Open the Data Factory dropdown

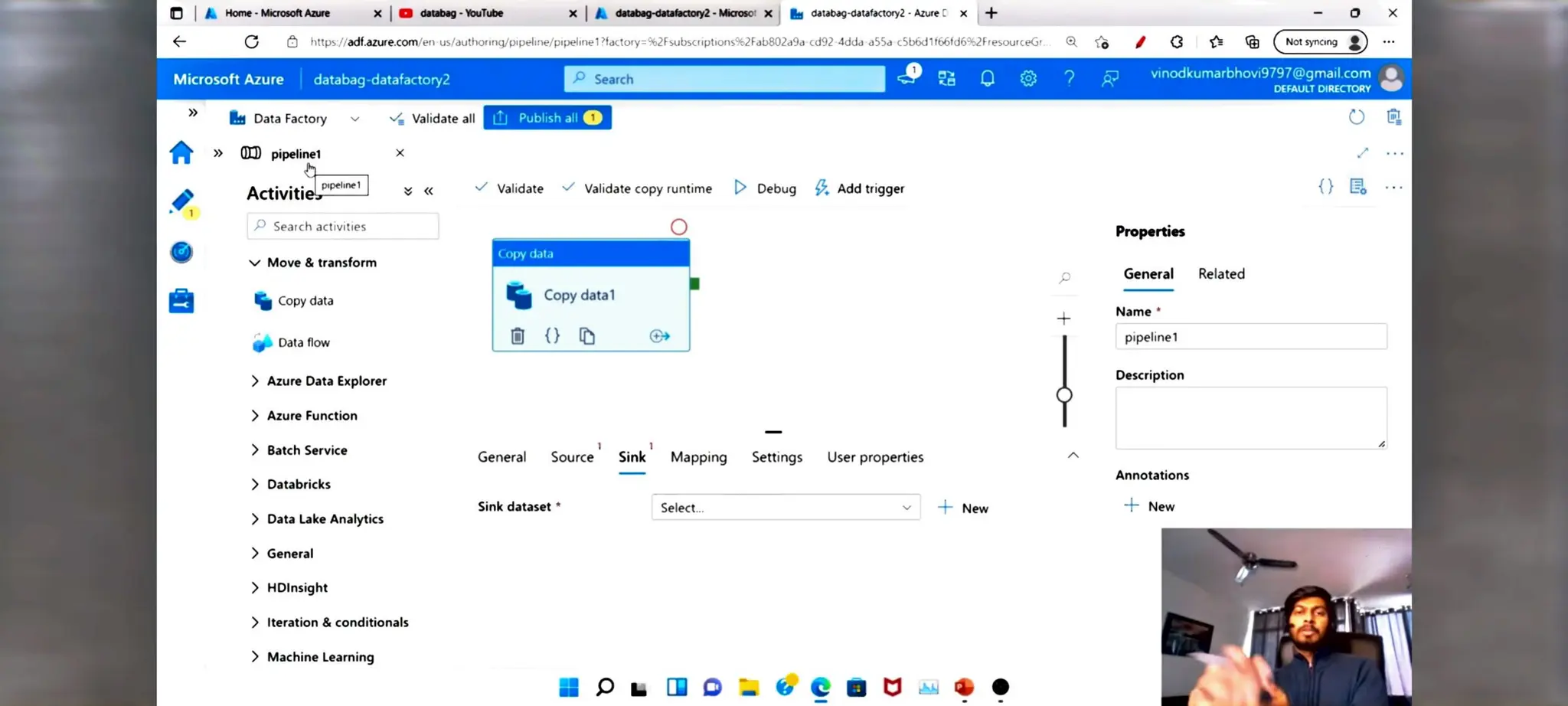pyautogui.click(x=295, y=118)
